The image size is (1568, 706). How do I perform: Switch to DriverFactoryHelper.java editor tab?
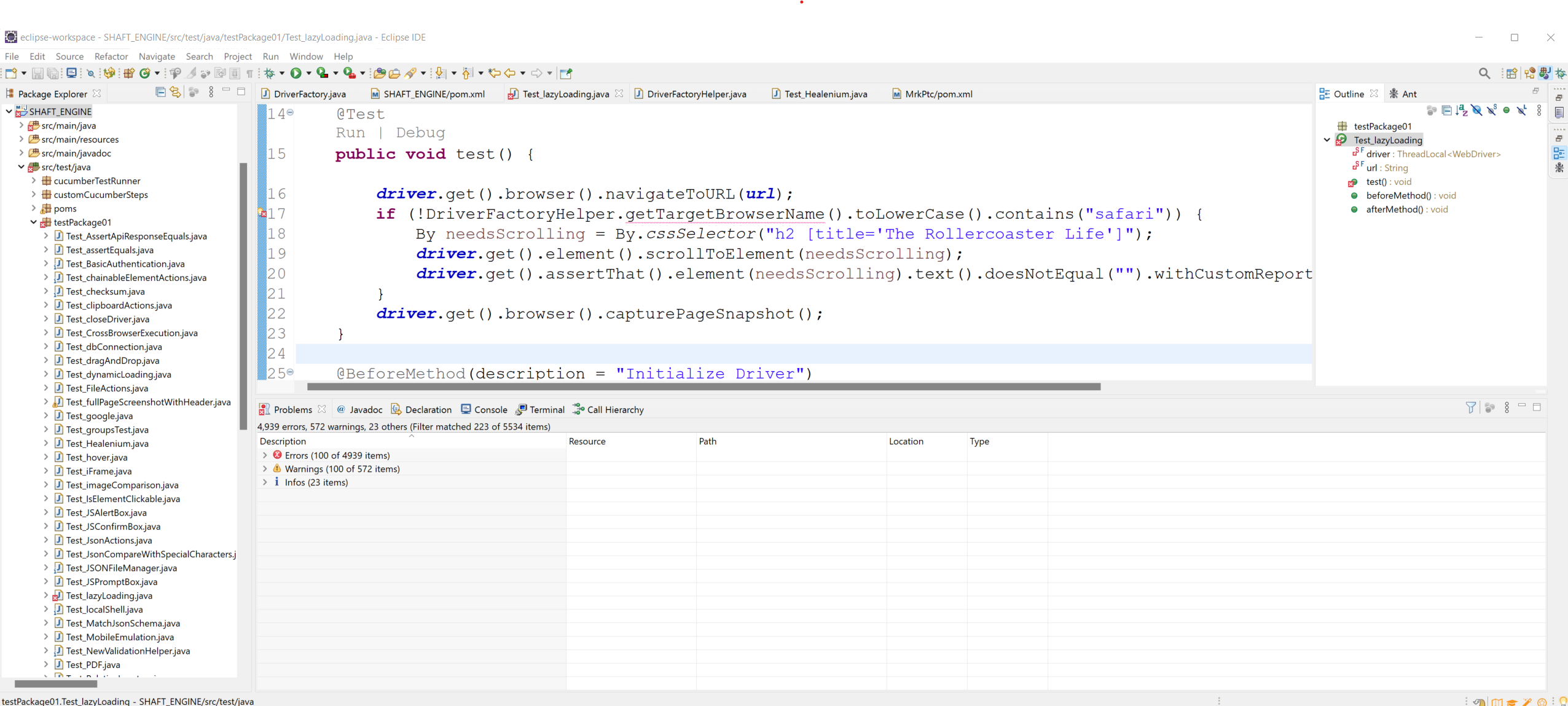click(x=691, y=94)
